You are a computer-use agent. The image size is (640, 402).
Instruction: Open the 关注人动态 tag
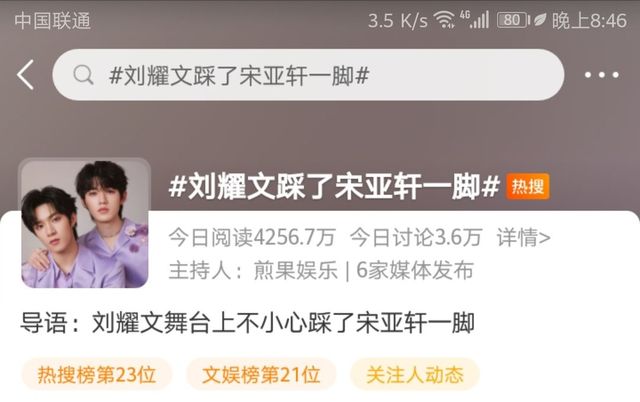(415, 375)
